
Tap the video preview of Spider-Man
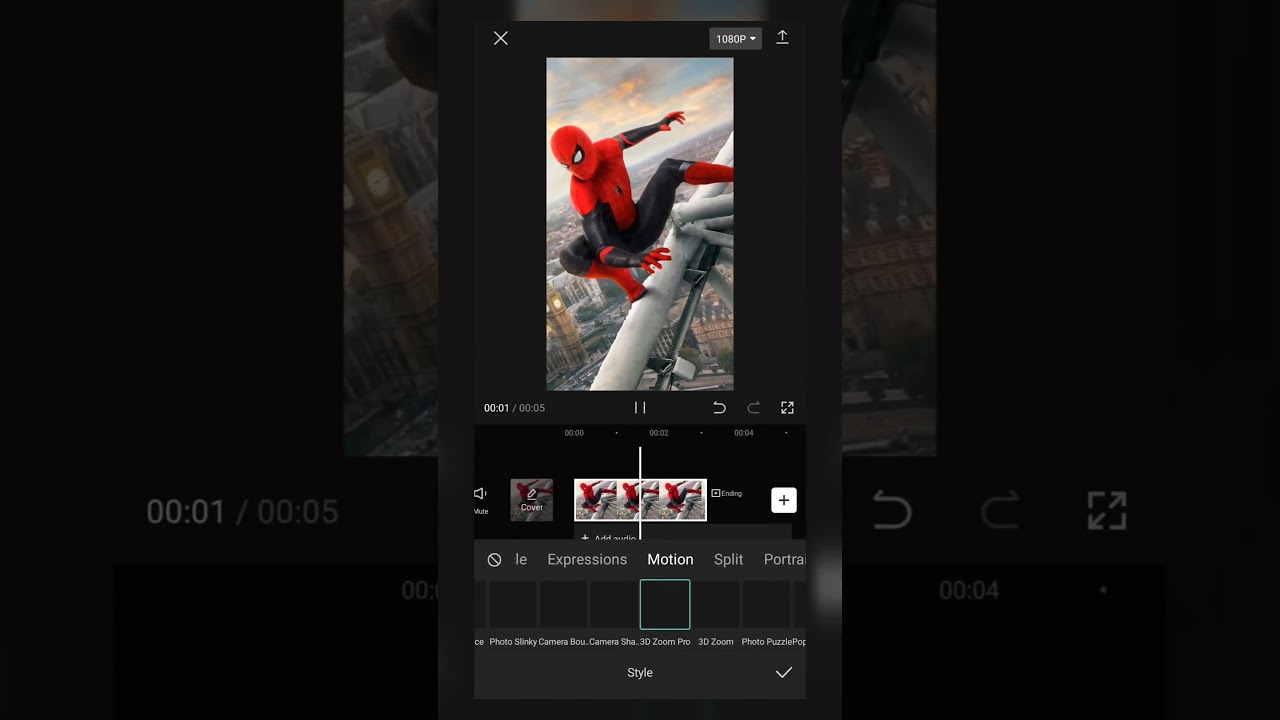tap(640, 224)
